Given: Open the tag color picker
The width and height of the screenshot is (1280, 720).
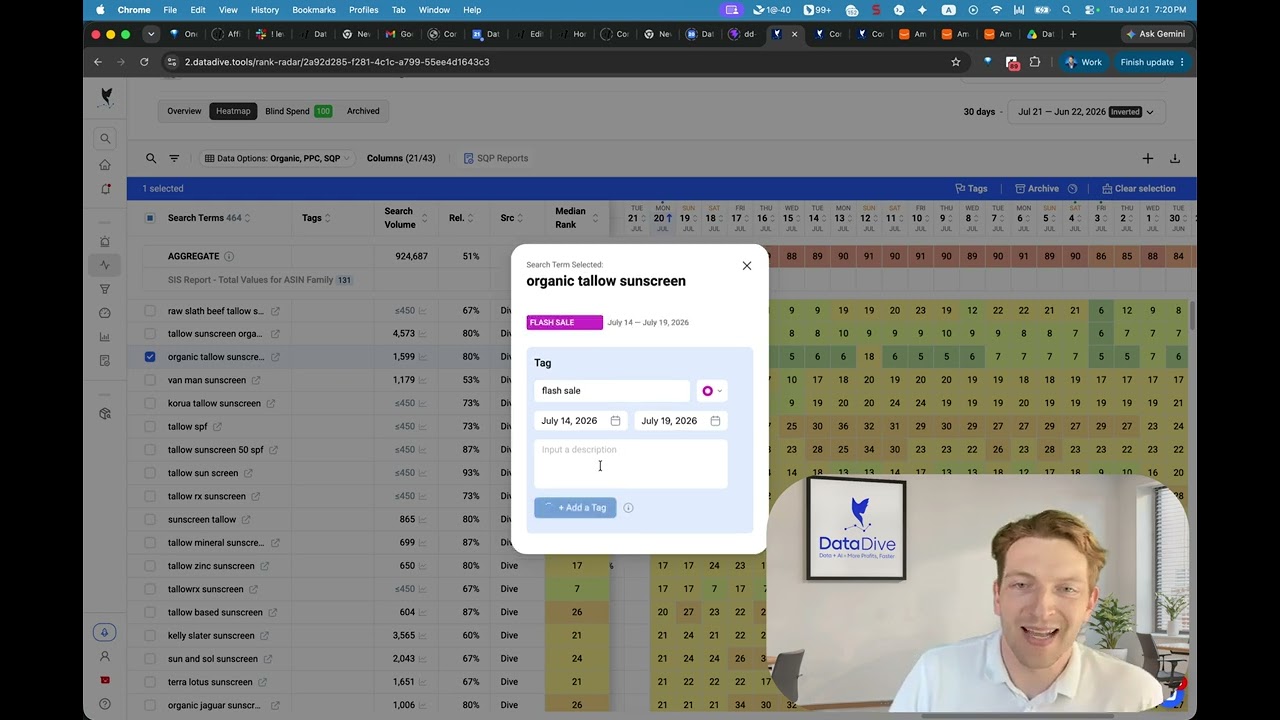Looking at the screenshot, I should point(712,391).
